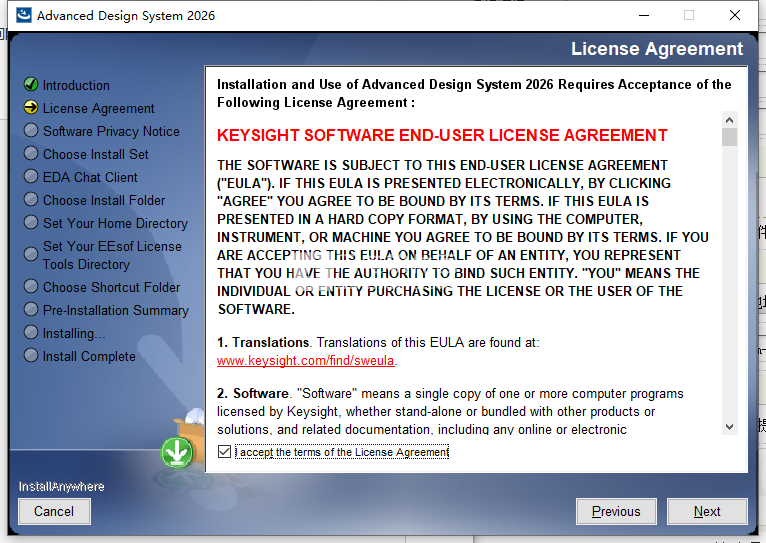The width and height of the screenshot is (766, 543).
Task: Click the yellow arrow beside License Agreement
Action: (31, 108)
